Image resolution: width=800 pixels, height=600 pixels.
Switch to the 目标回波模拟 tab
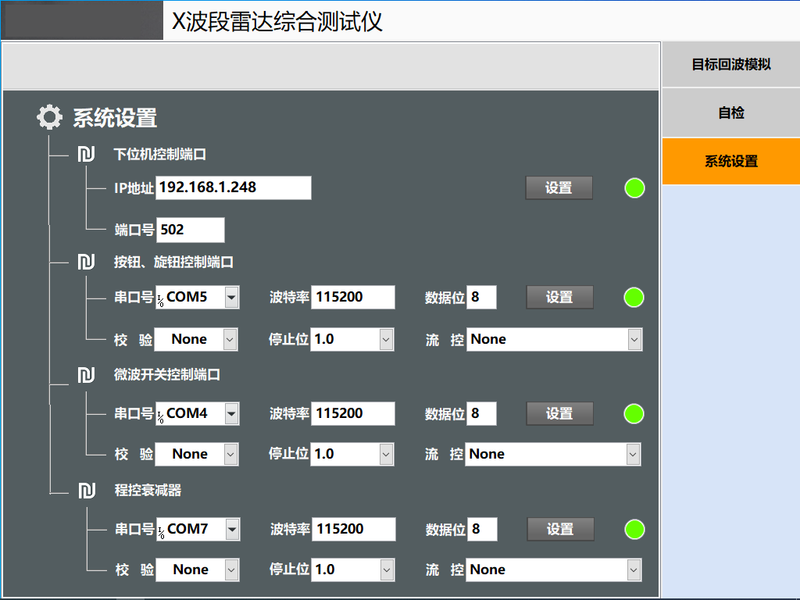(731, 64)
